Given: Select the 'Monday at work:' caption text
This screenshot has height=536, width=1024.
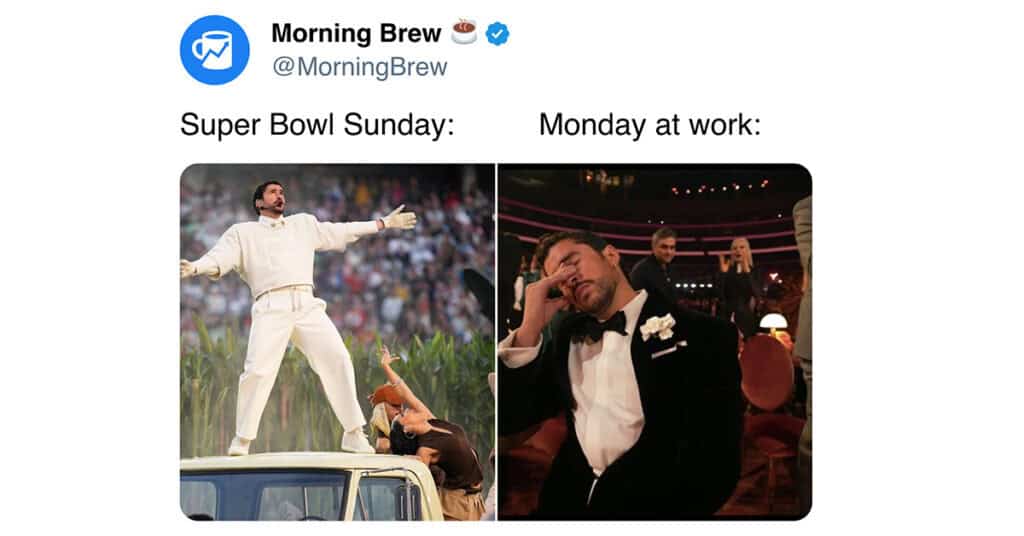Looking at the screenshot, I should (x=650, y=125).
